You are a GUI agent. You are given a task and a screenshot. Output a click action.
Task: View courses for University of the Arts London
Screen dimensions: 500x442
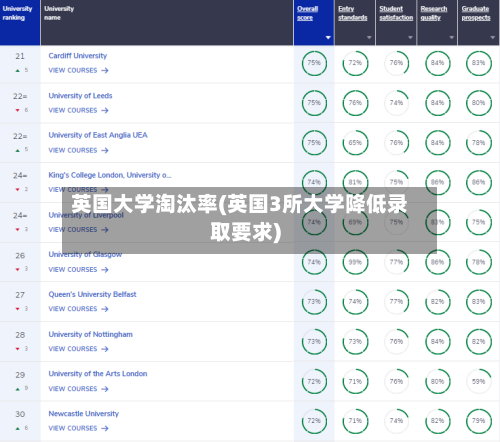[78, 389]
